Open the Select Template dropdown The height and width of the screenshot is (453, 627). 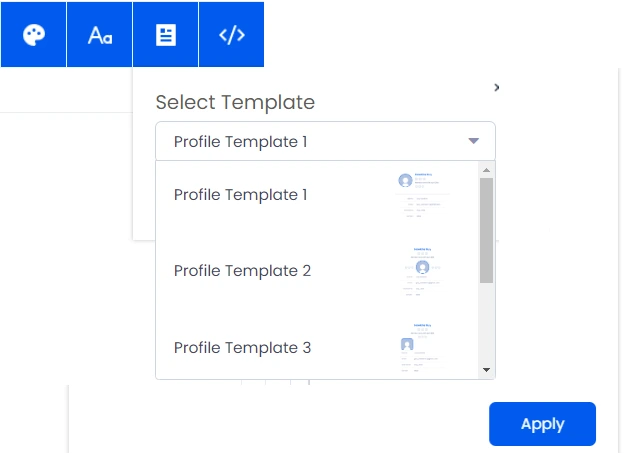(325, 141)
